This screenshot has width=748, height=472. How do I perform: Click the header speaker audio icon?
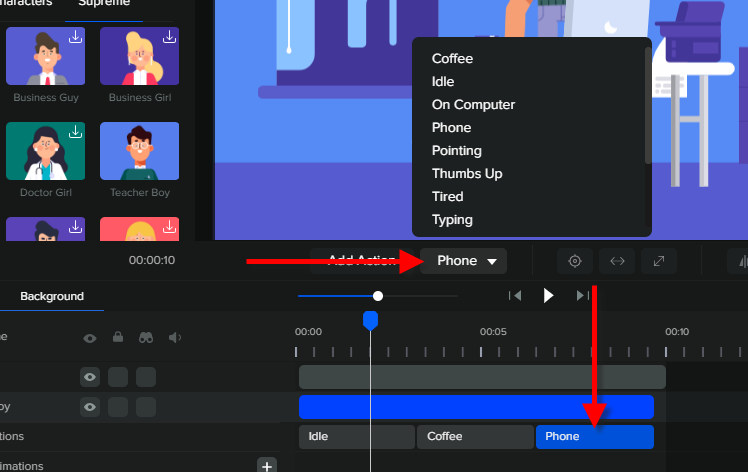[175, 338]
